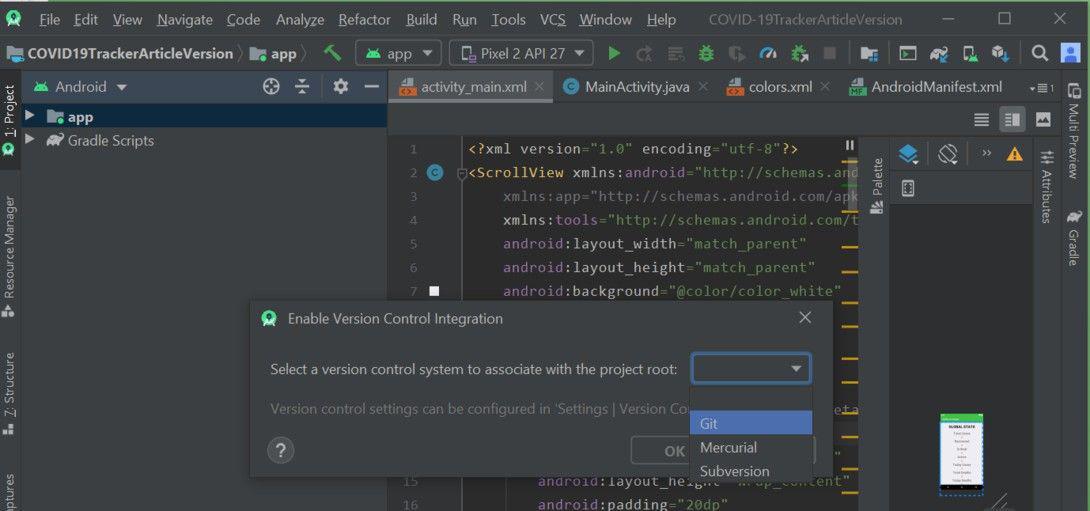Toggle the Gradle side panel

click(x=1074, y=237)
